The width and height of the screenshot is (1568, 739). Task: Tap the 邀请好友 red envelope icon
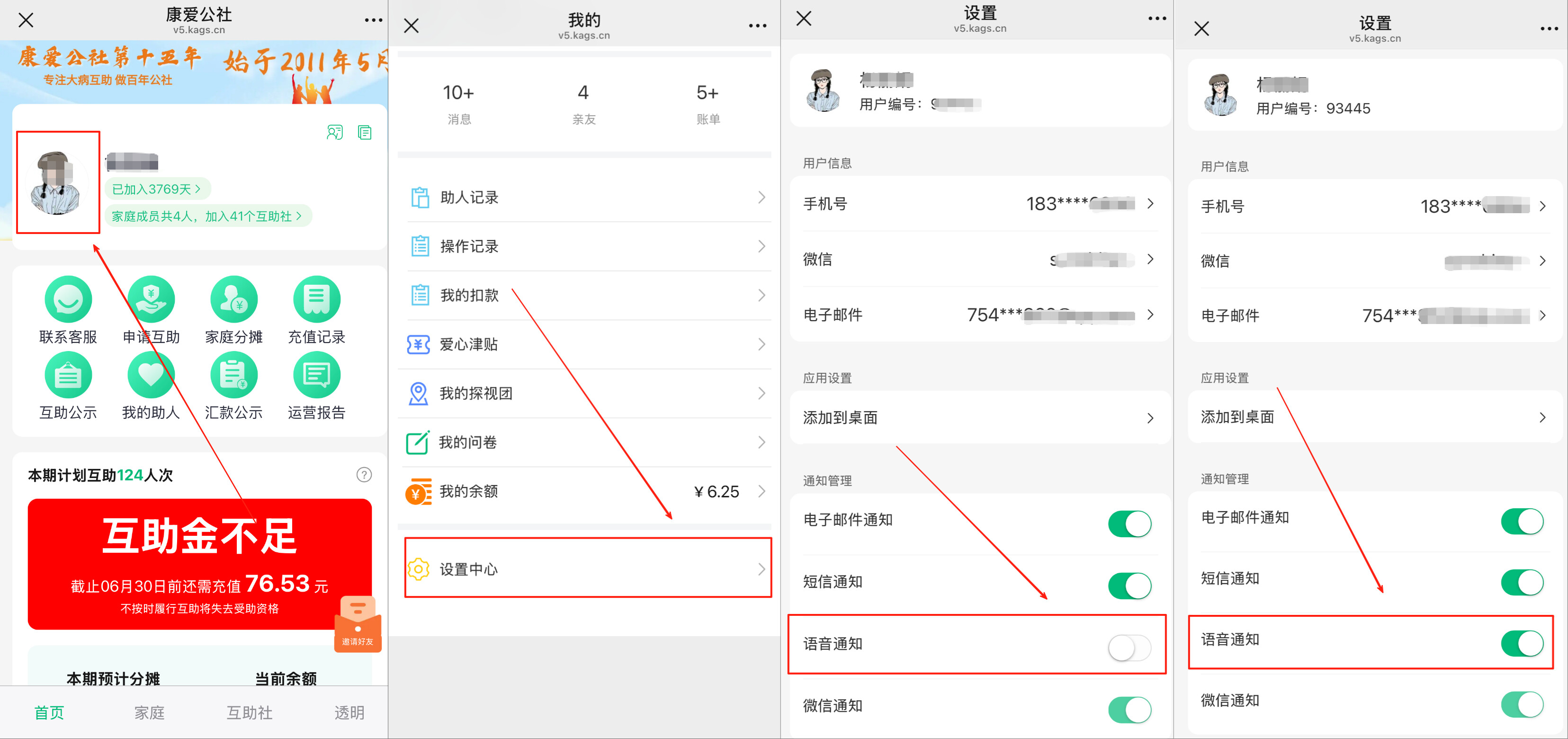tap(358, 624)
